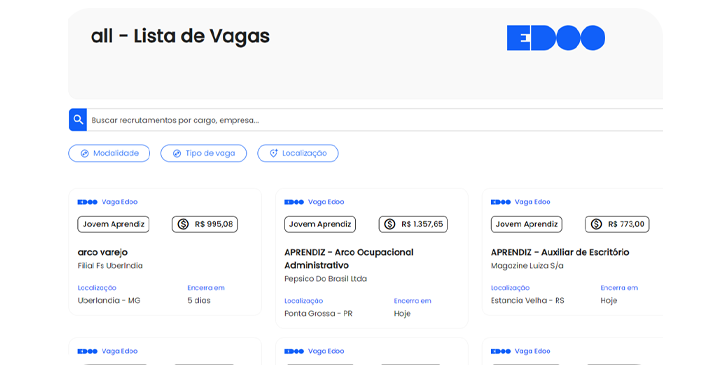Open the Modalidade filter dropdown
The width and height of the screenshot is (714, 372).
[109, 153]
